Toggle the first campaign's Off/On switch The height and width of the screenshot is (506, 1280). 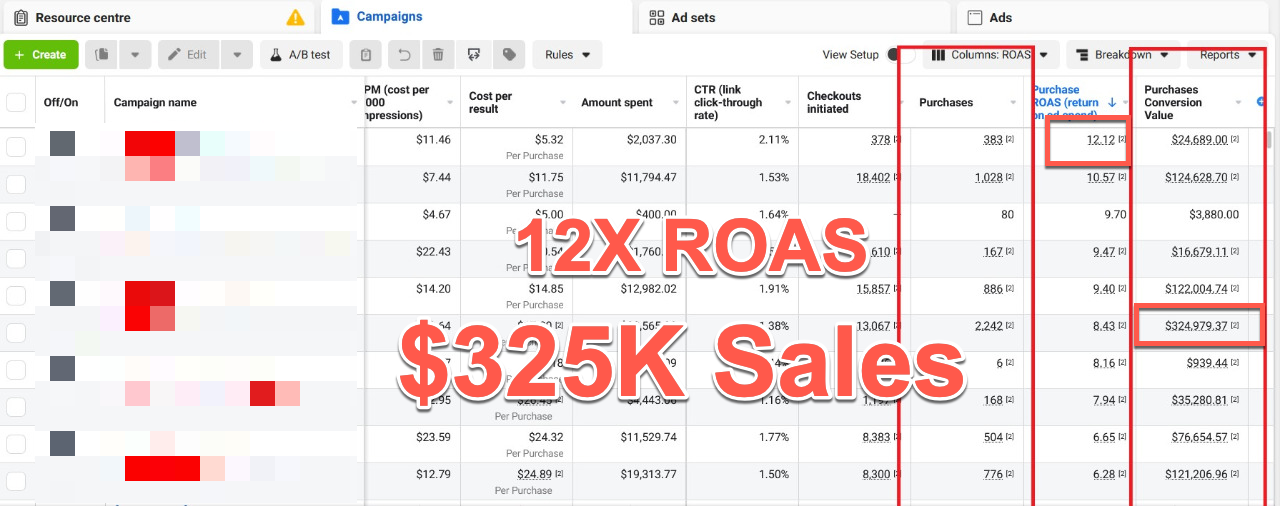click(62, 144)
